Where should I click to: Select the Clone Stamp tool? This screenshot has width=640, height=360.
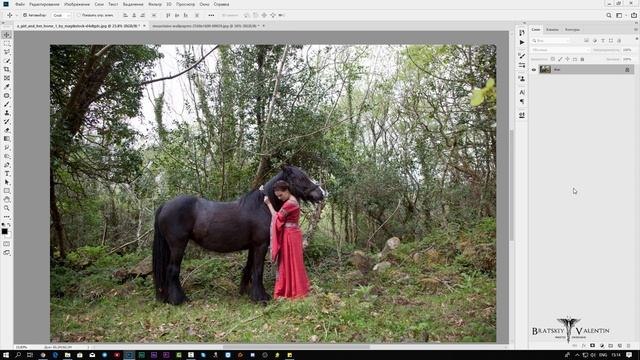pyautogui.click(x=7, y=113)
